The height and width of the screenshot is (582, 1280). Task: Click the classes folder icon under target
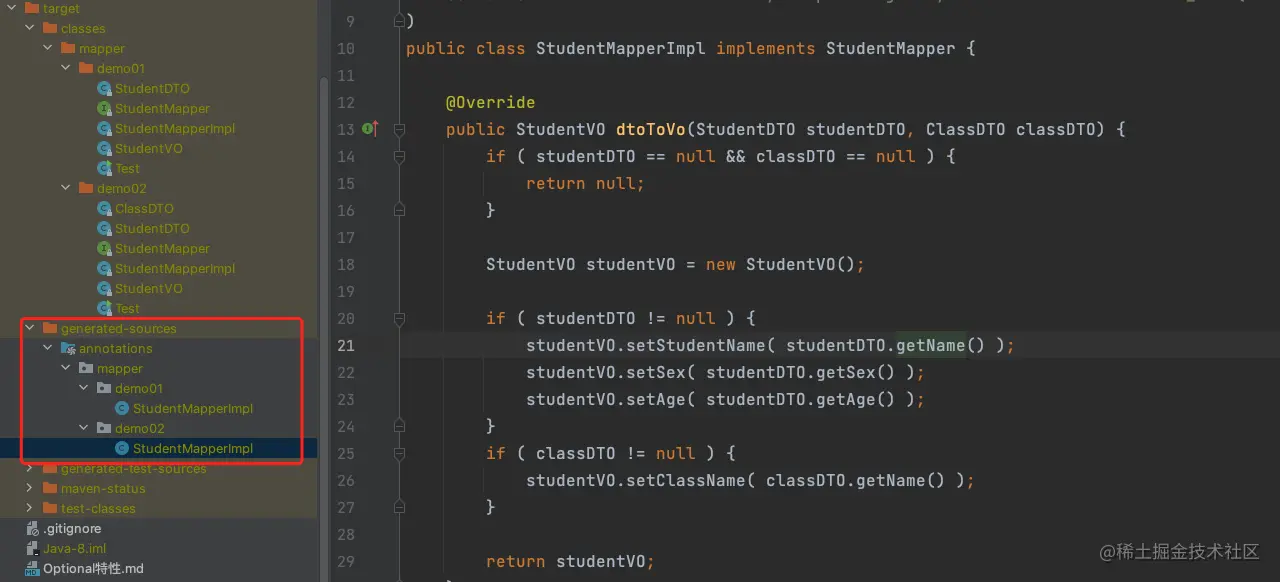(50, 28)
